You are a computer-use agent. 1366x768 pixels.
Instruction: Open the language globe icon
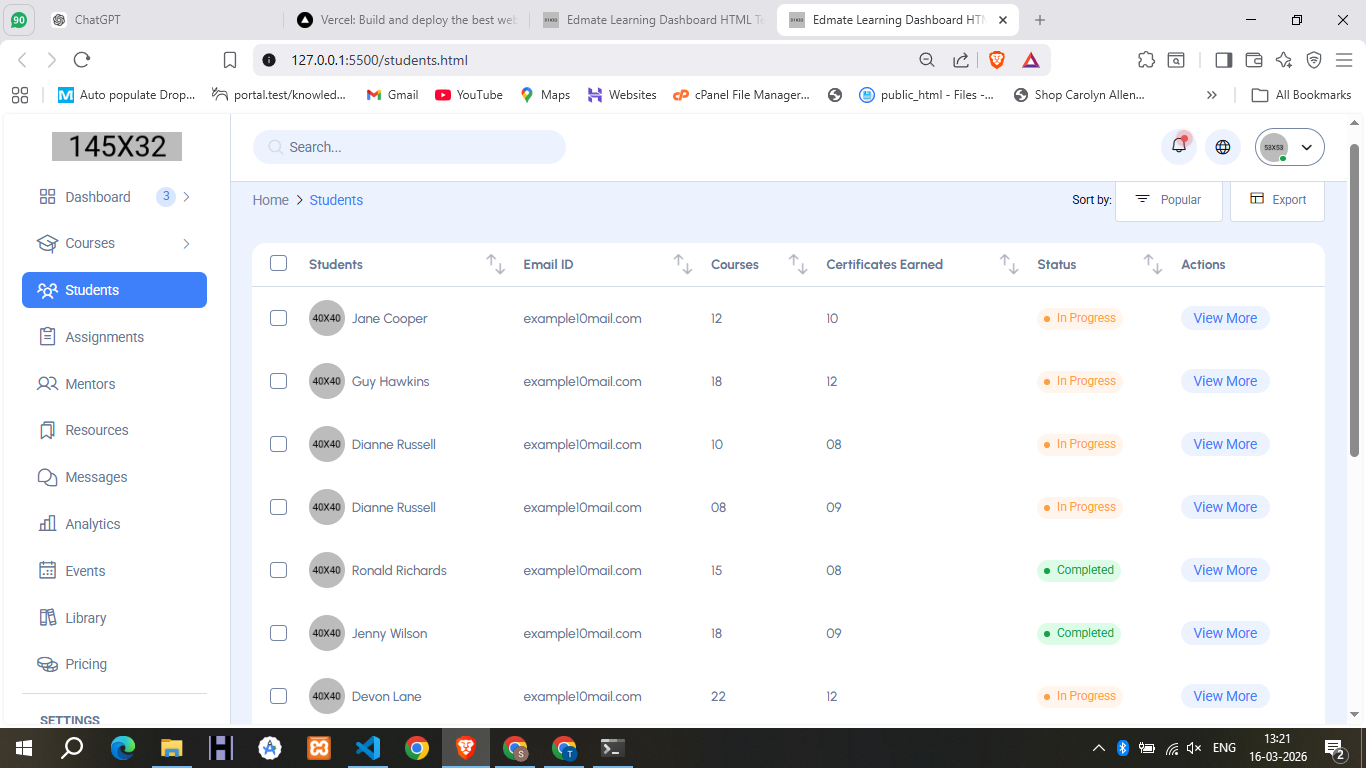click(1222, 147)
